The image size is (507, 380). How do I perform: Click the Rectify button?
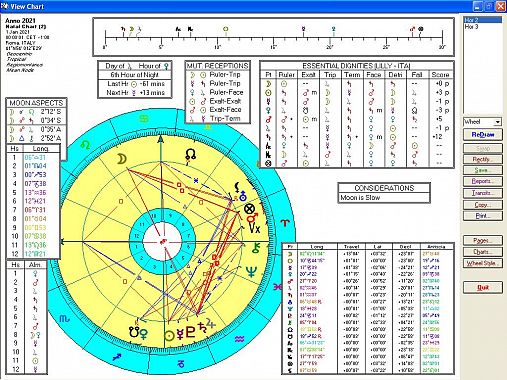pyautogui.click(x=483, y=159)
